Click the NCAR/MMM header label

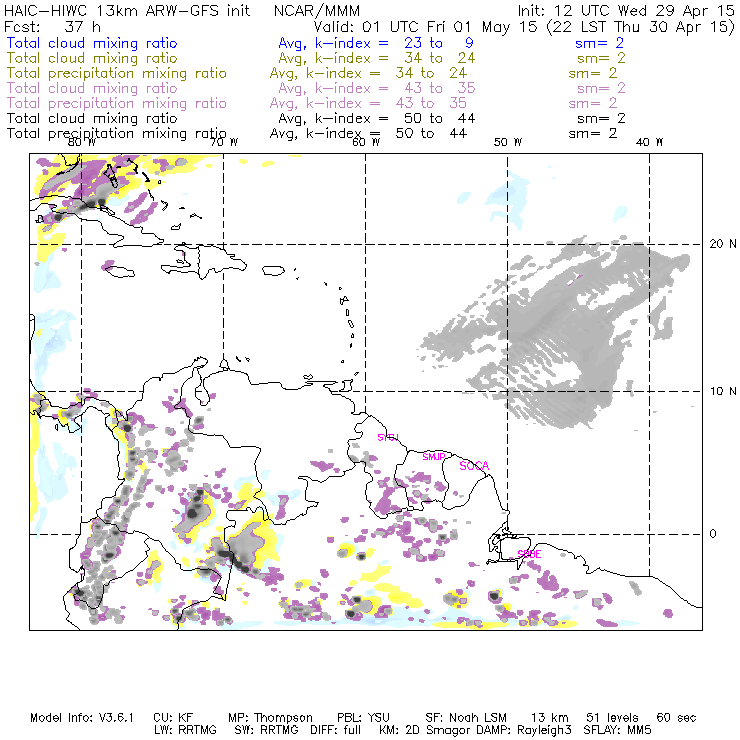pyautogui.click(x=317, y=10)
